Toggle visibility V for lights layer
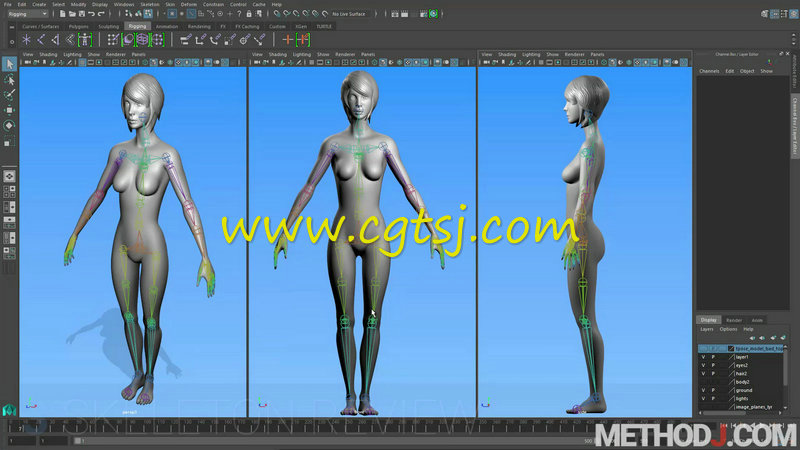Screen dimensions: 800x450 tap(703, 398)
